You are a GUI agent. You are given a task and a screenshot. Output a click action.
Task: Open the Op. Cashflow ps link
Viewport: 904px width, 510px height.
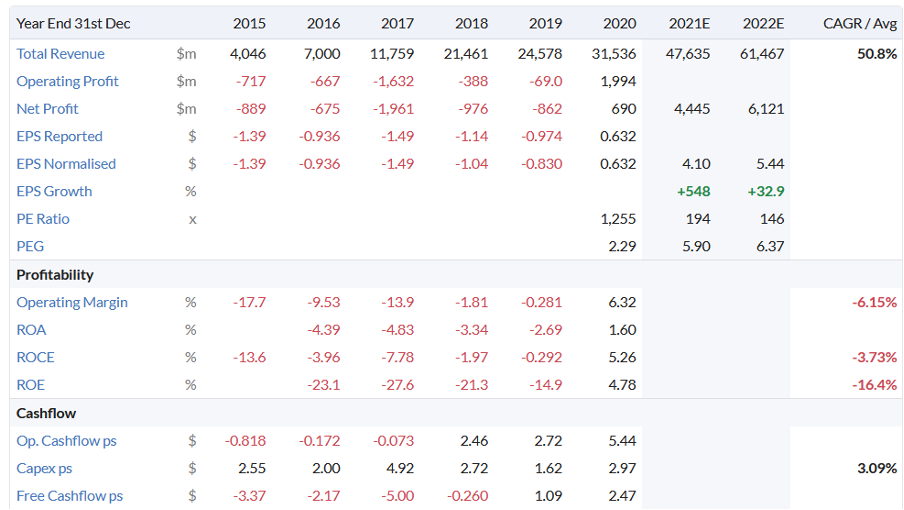(66, 440)
